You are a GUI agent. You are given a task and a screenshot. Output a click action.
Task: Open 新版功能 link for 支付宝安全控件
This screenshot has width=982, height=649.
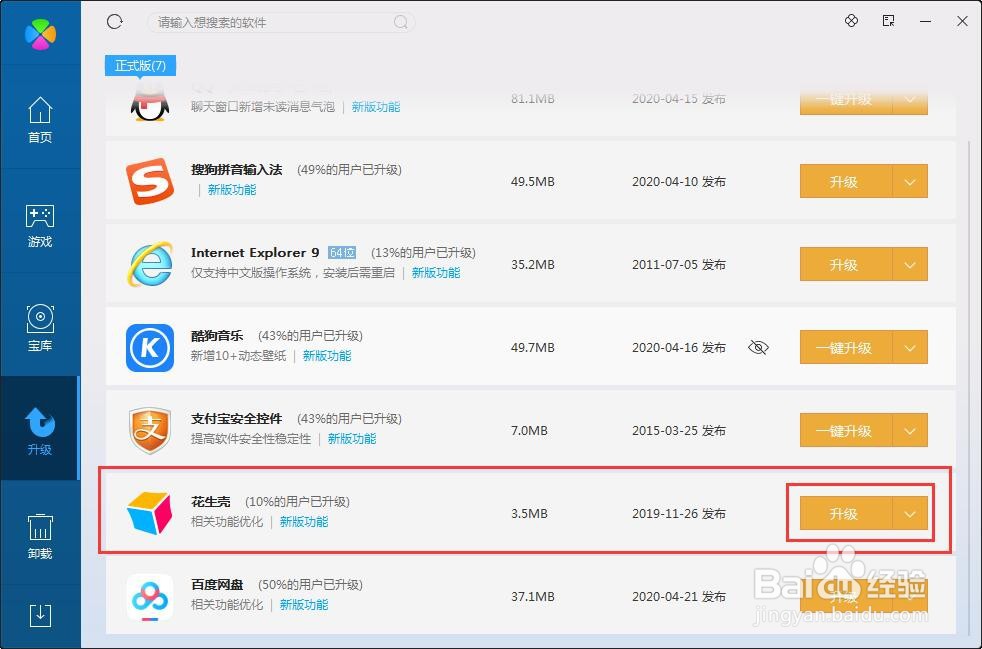tap(352, 439)
